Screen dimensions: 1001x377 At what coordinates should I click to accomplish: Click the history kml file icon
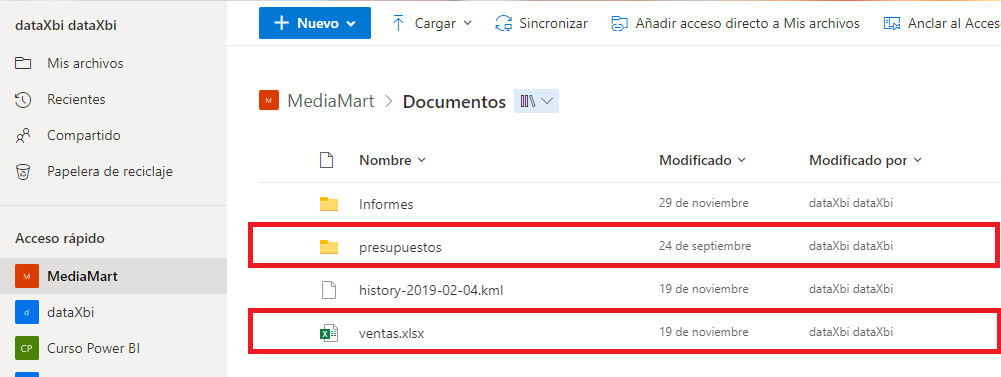click(x=328, y=290)
